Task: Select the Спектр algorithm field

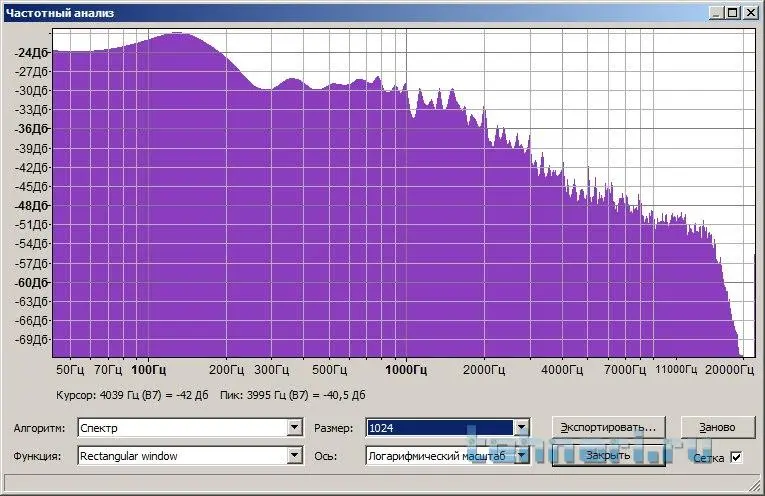Action: tap(182, 428)
